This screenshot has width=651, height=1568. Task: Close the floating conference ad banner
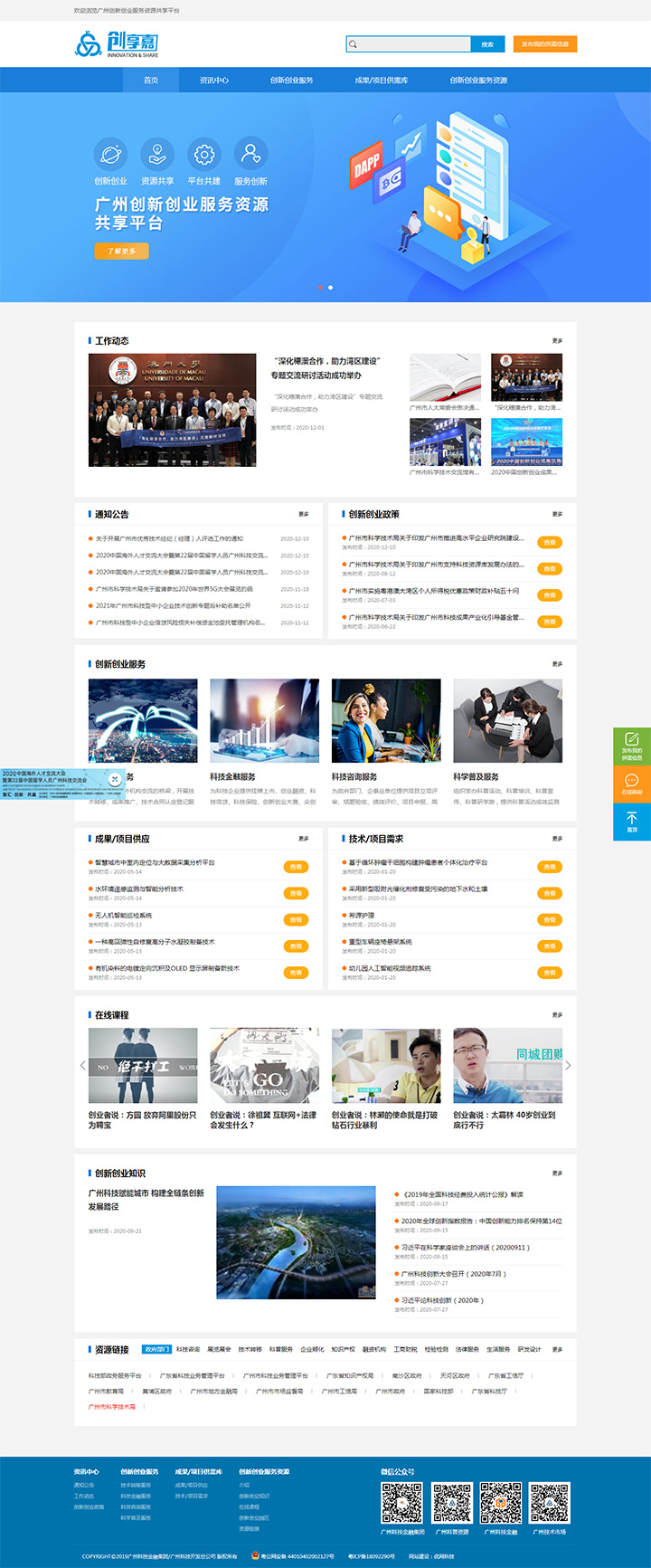tap(115, 778)
